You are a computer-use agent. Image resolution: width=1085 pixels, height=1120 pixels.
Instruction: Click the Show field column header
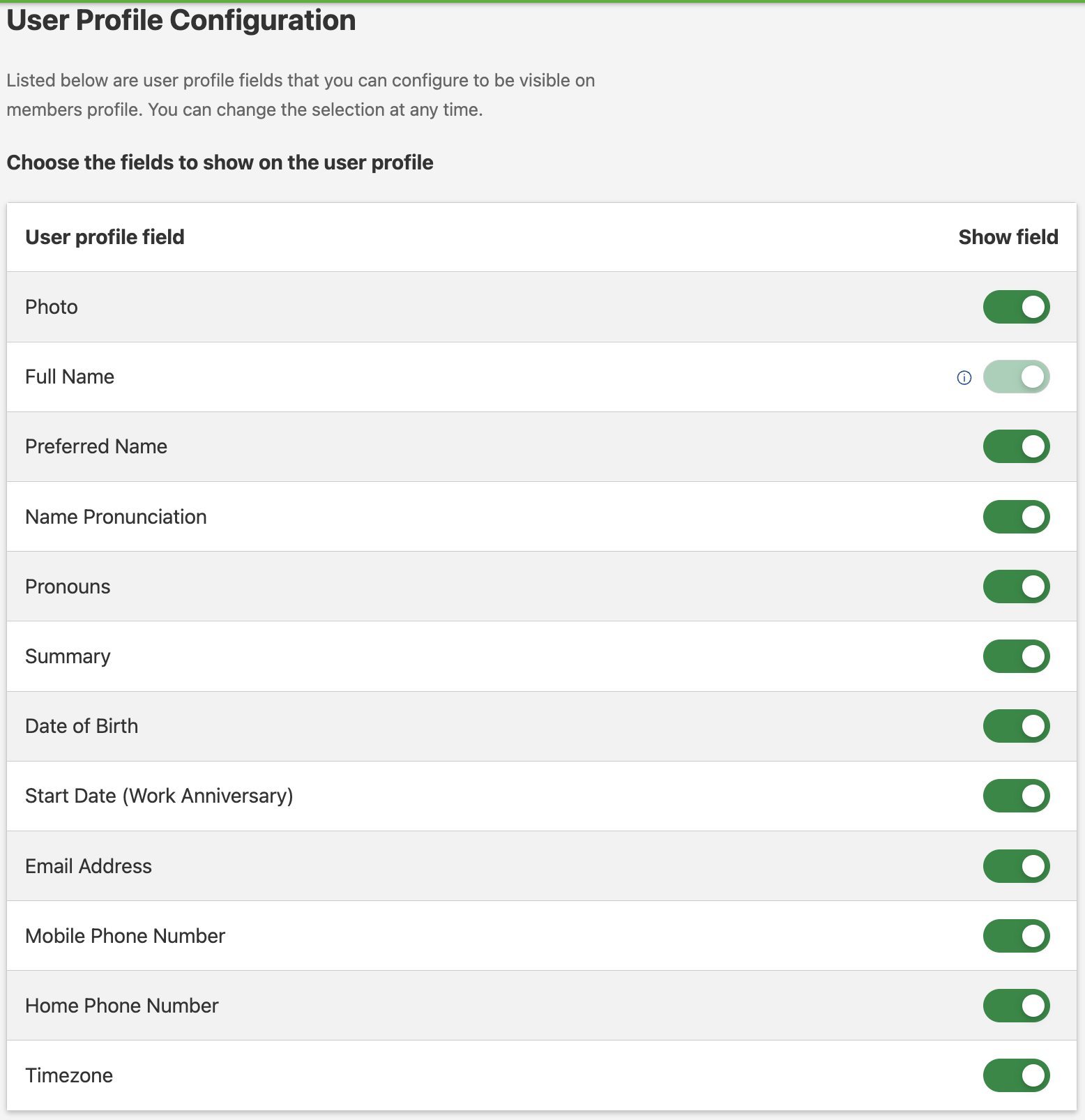(x=1008, y=237)
